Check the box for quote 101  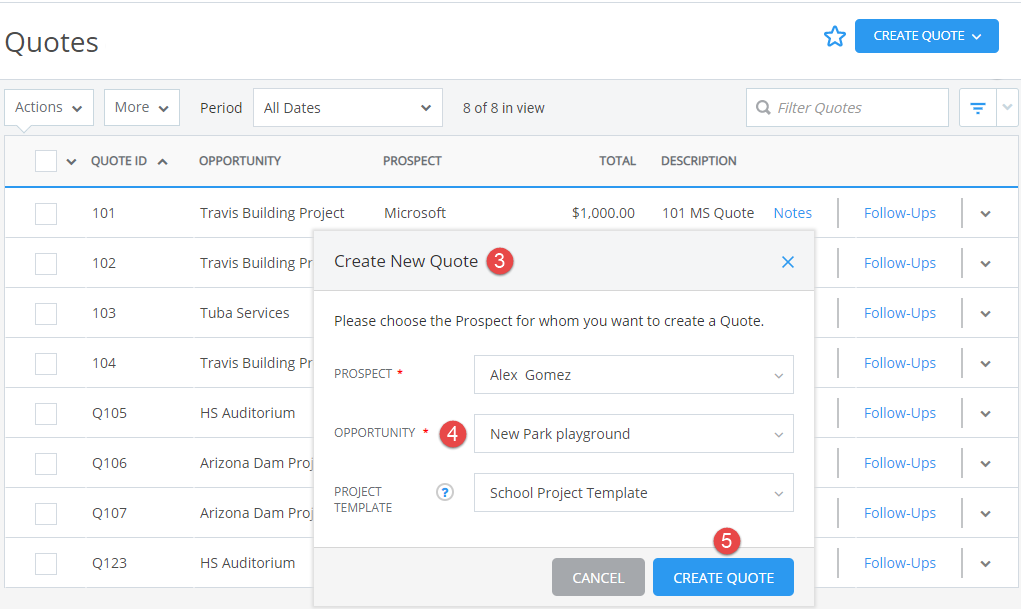(x=46, y=214)
